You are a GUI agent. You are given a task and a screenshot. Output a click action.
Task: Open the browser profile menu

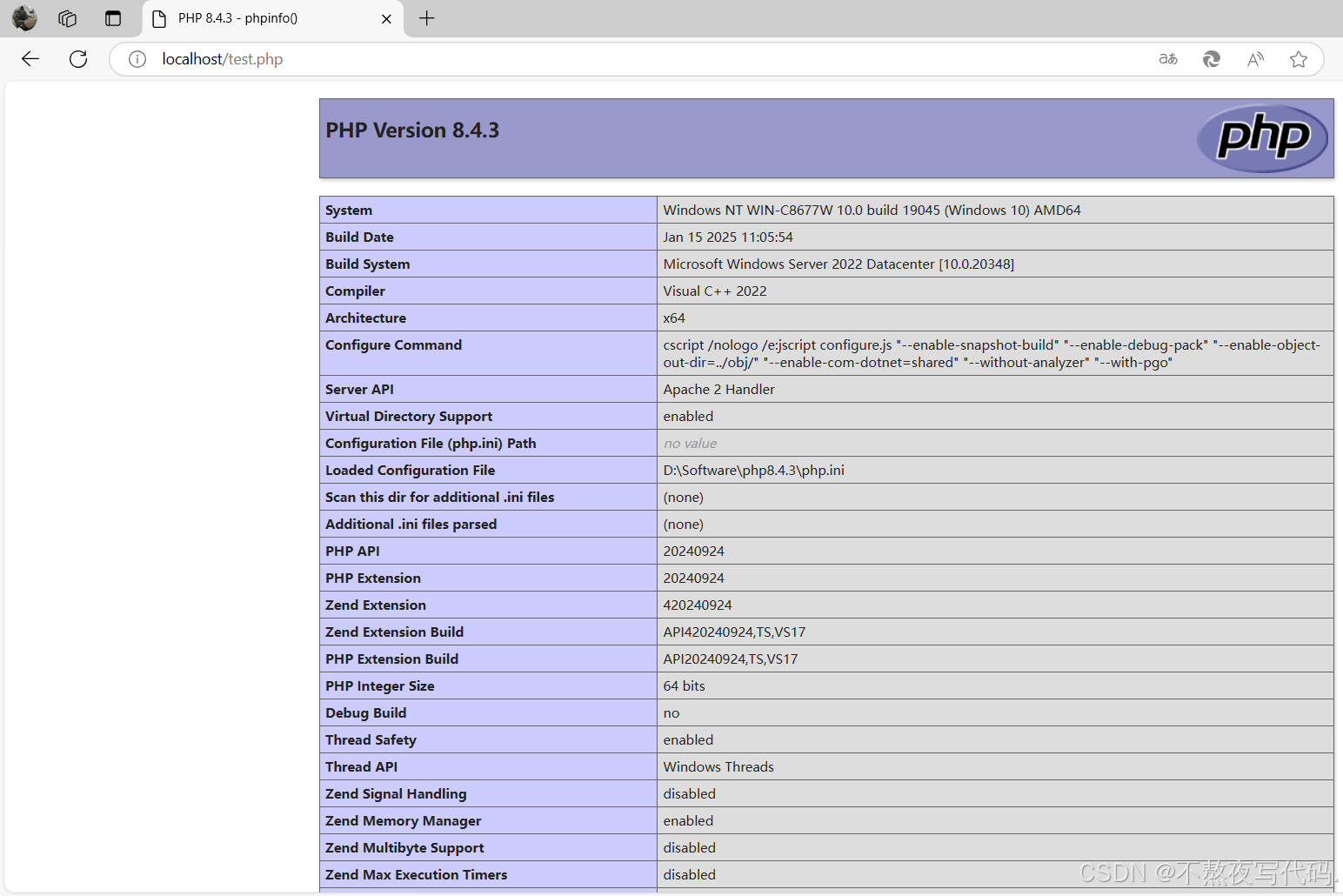pyautogui.click(x=23, y=17)
